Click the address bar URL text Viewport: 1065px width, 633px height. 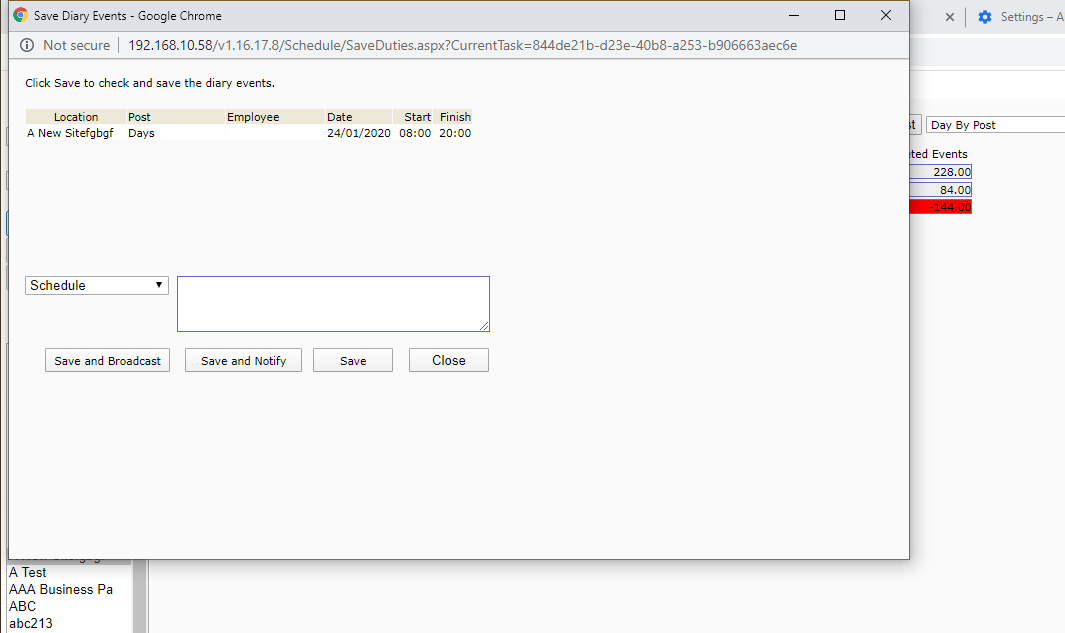[x=462, y=45]
